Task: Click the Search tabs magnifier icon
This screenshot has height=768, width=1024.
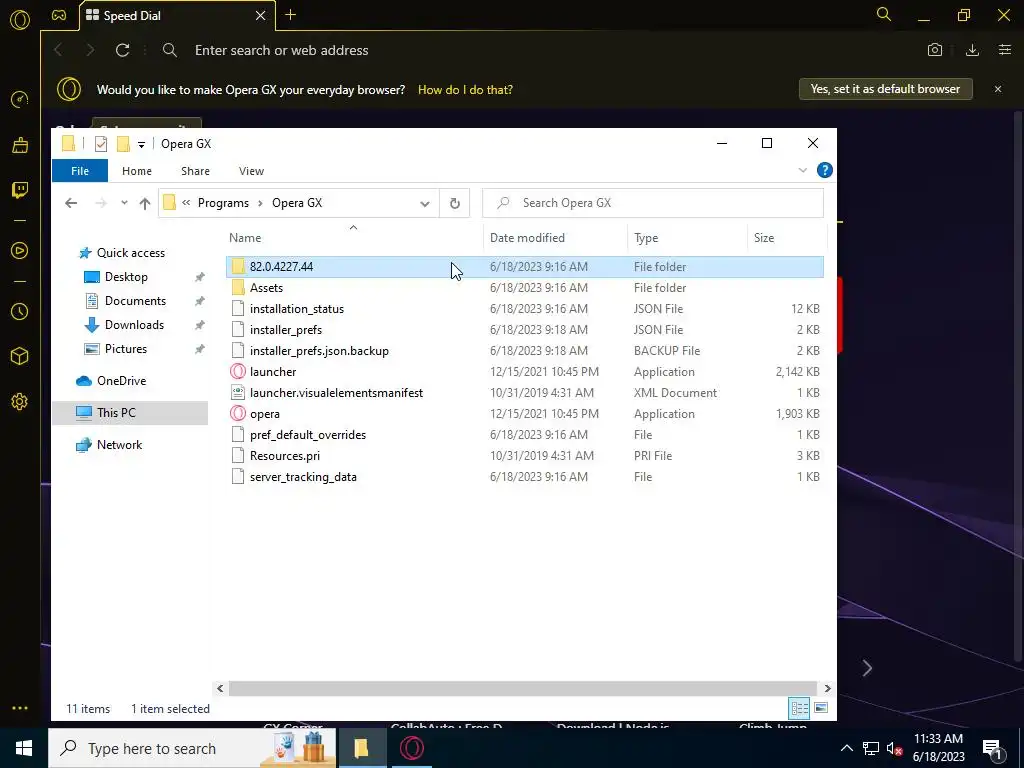Action: pos(884,14)
